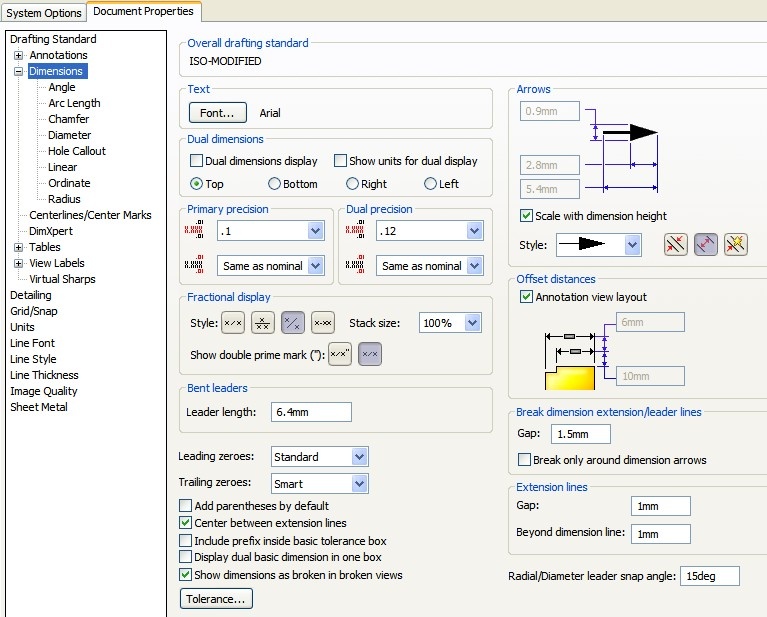Click the leader snap angle 15deg field
This screenshot has width=767, height=617.
tap(710, 576)
